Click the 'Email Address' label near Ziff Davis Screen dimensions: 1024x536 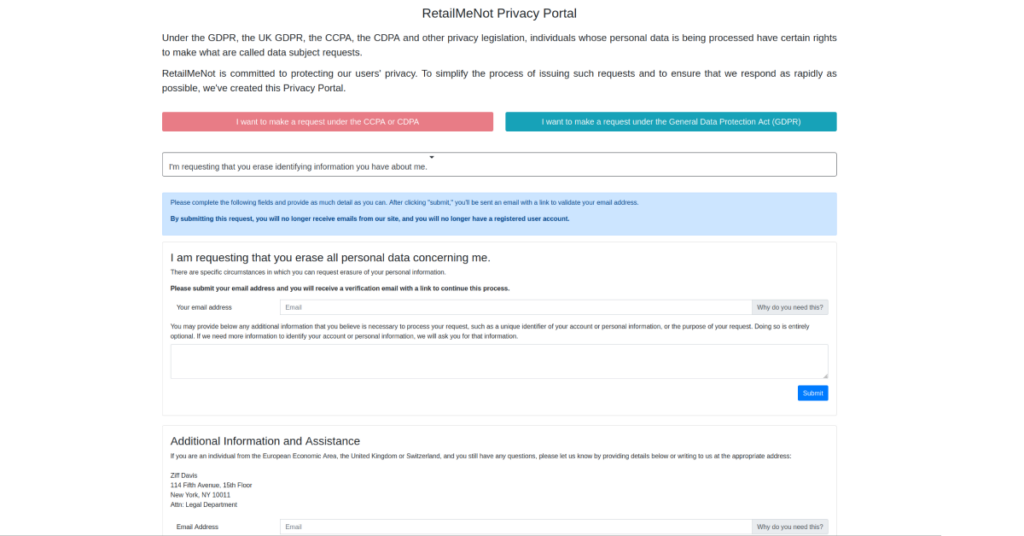[197, 526]
